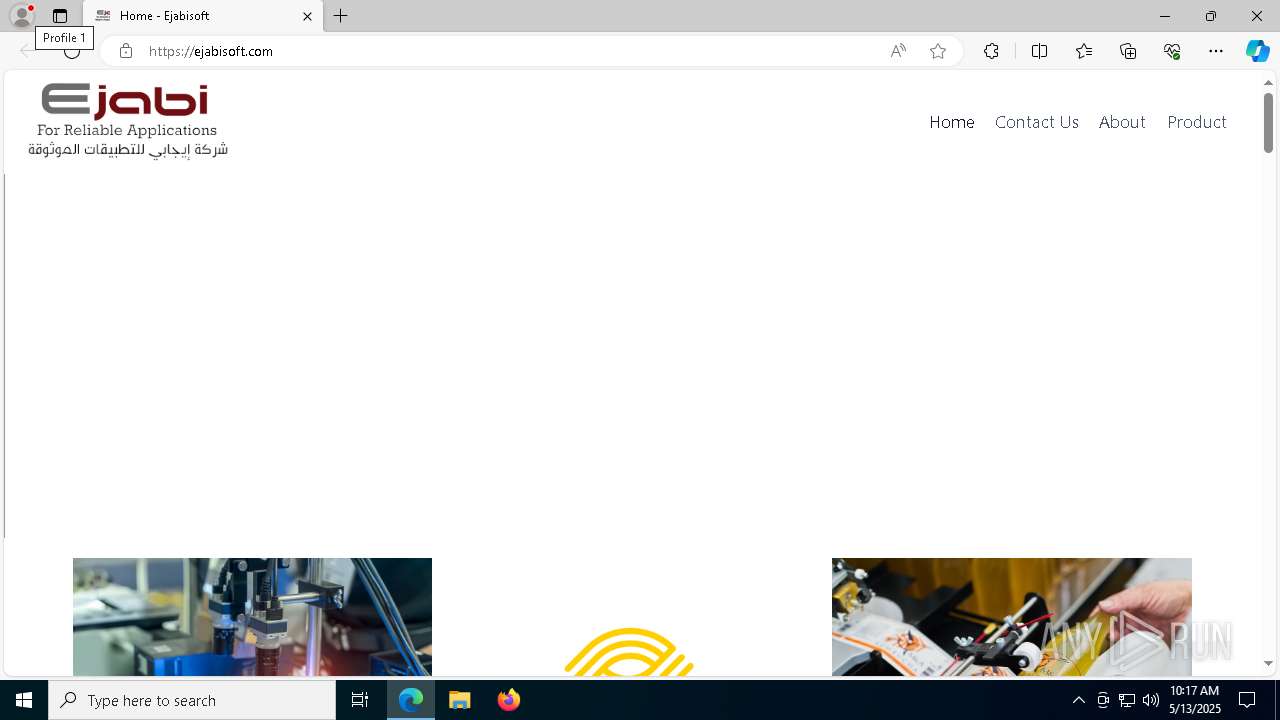Click the yellow curved logo image
This screenshot has height=720, width=1280.
tap(629, 651)
